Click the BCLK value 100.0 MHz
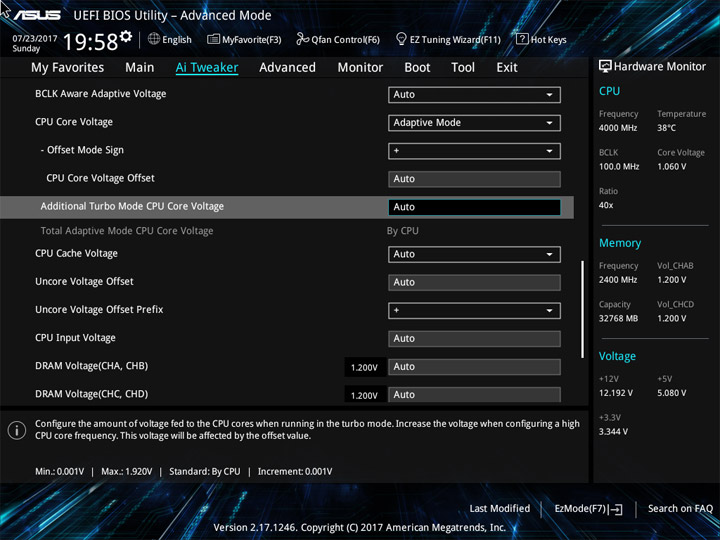Image resolution: width=720 pixels, height=540 pixels. point(619,167)
